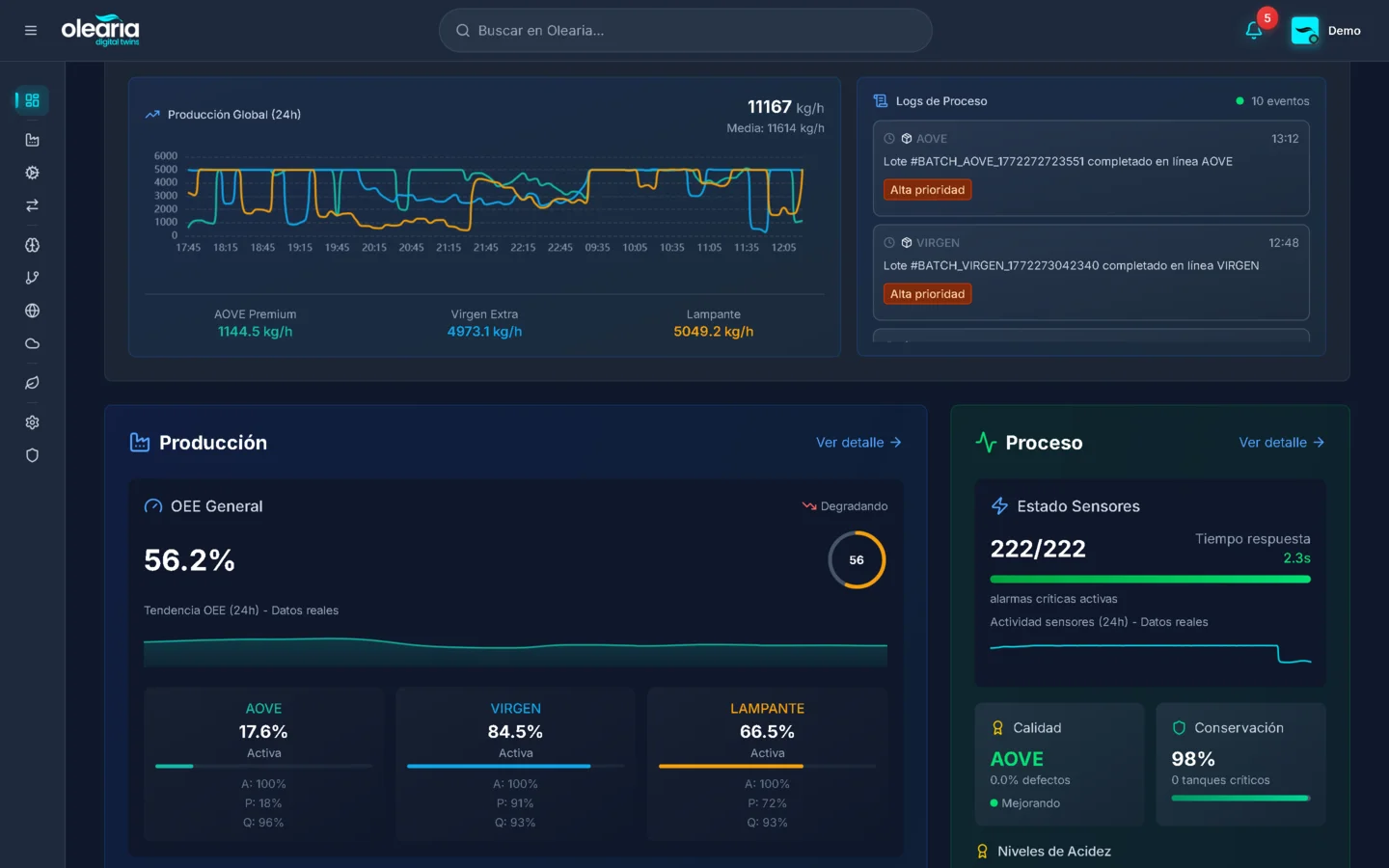Select the globe icon in sidebar
This screenshot has width=1389, height=868.
(x=31, y=311)
